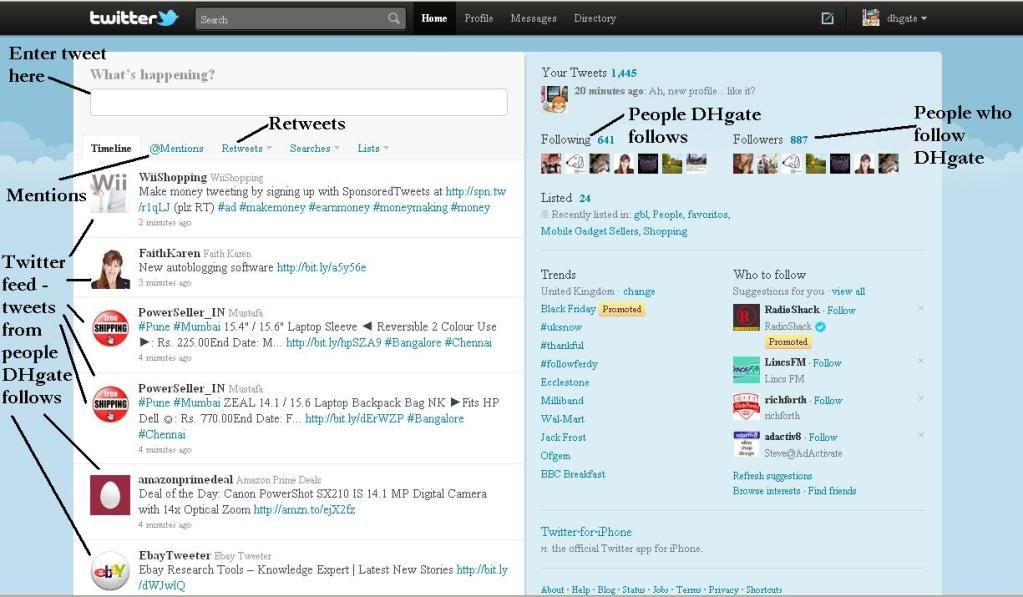Click Refresh suggestions link
Image resolution: width=1023 pixels, height=597 pixels.
coord(772,476)
